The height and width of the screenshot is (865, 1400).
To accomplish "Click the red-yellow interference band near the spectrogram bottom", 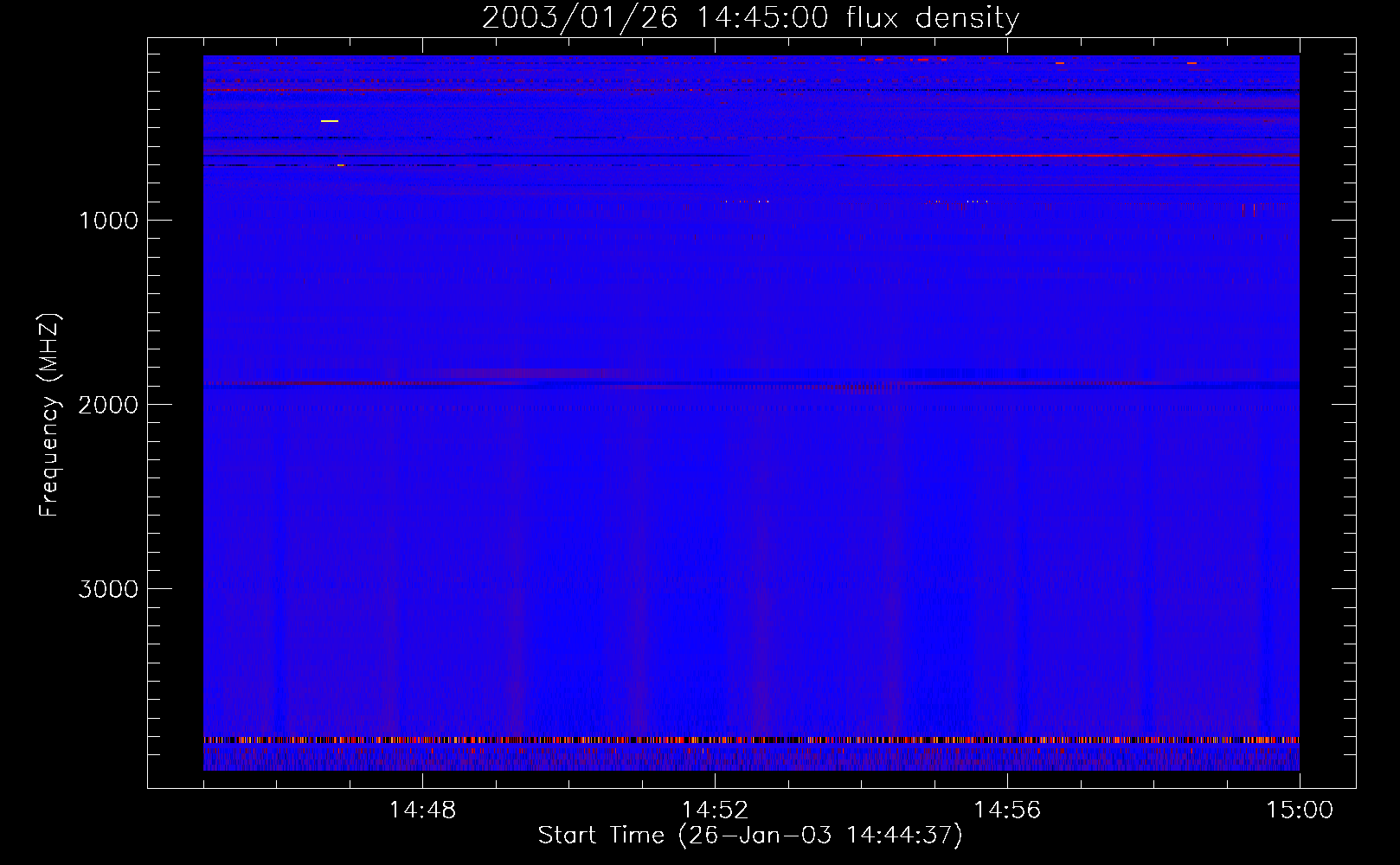I will 751,740.
